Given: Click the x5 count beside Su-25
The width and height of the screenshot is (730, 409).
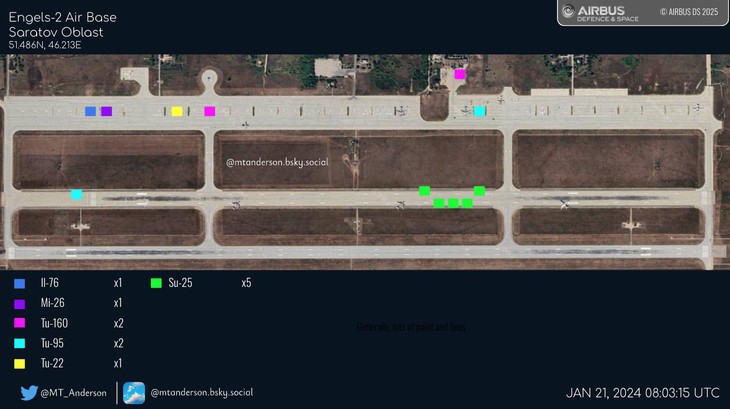Looking at the screenshot, I should [x=246, y=283].
